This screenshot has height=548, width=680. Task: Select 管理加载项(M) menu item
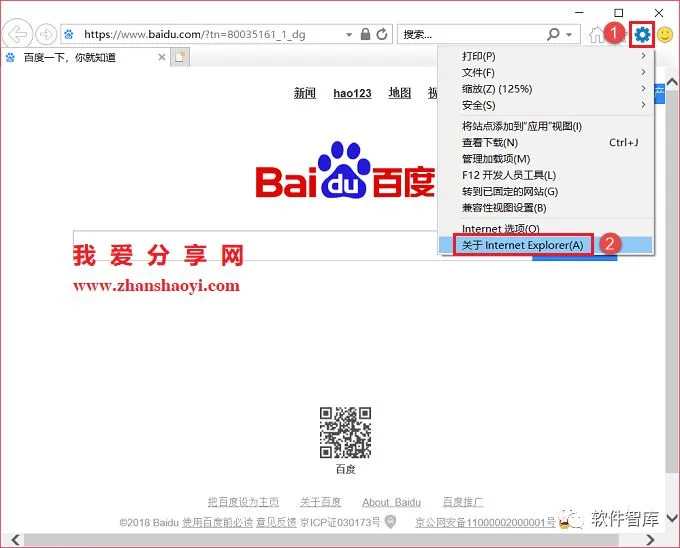coord(546,159)
